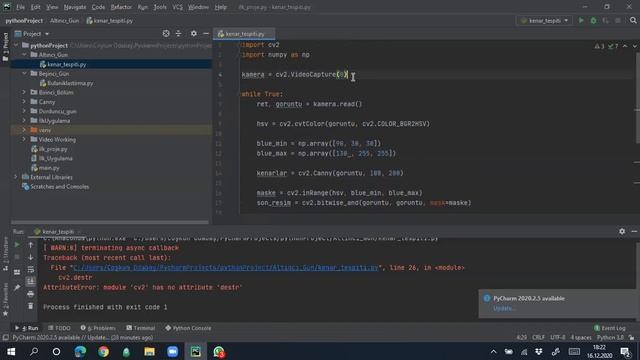Open the TODO tool window tab
The width and height of the screenshot is (640, 360).
point(60,328)
